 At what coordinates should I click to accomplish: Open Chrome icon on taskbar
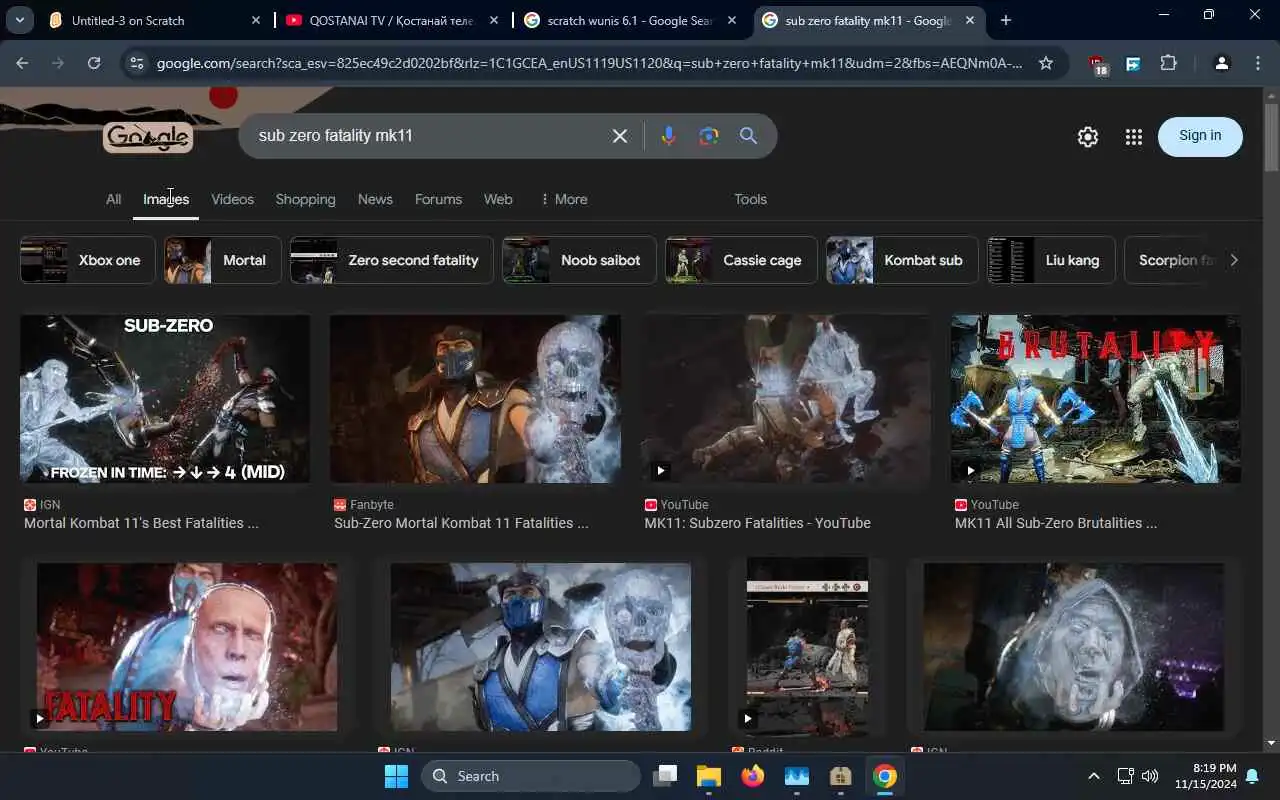pos(885,776)
